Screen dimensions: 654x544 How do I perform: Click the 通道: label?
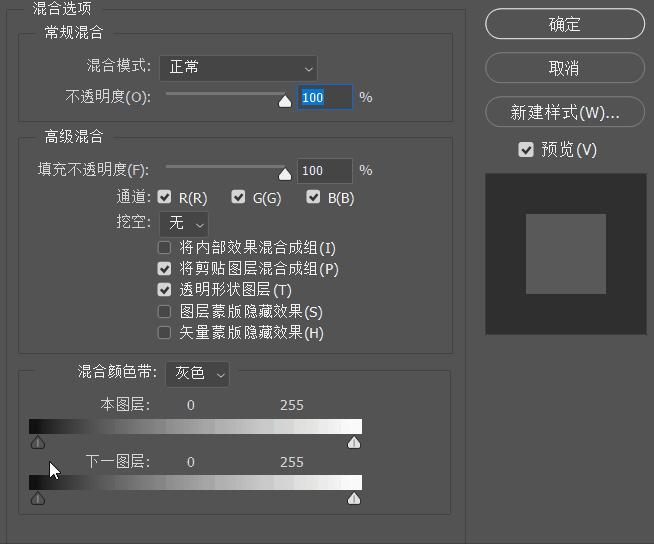coord(133,197)
